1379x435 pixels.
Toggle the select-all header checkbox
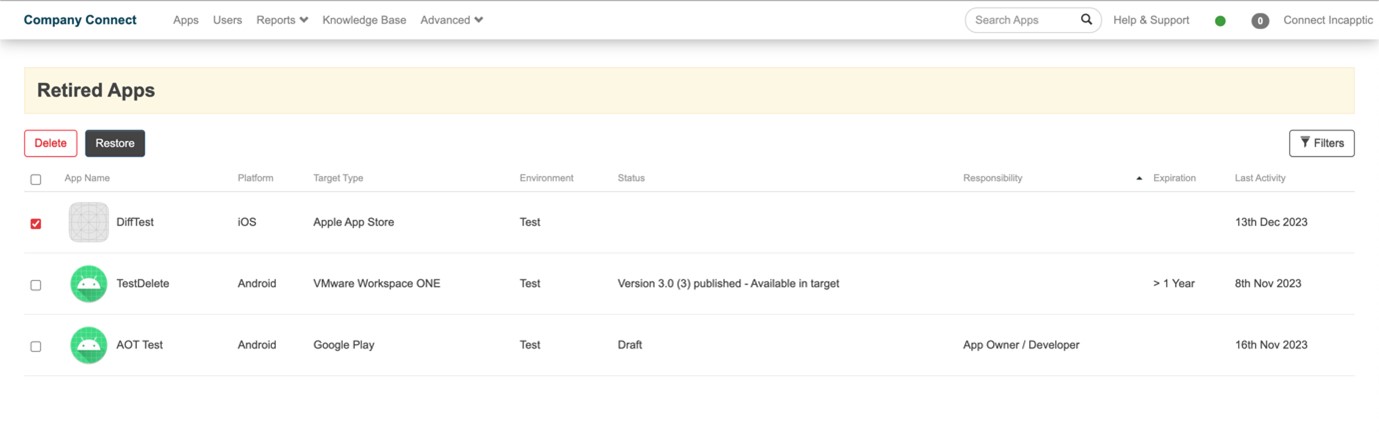(36, 180)
